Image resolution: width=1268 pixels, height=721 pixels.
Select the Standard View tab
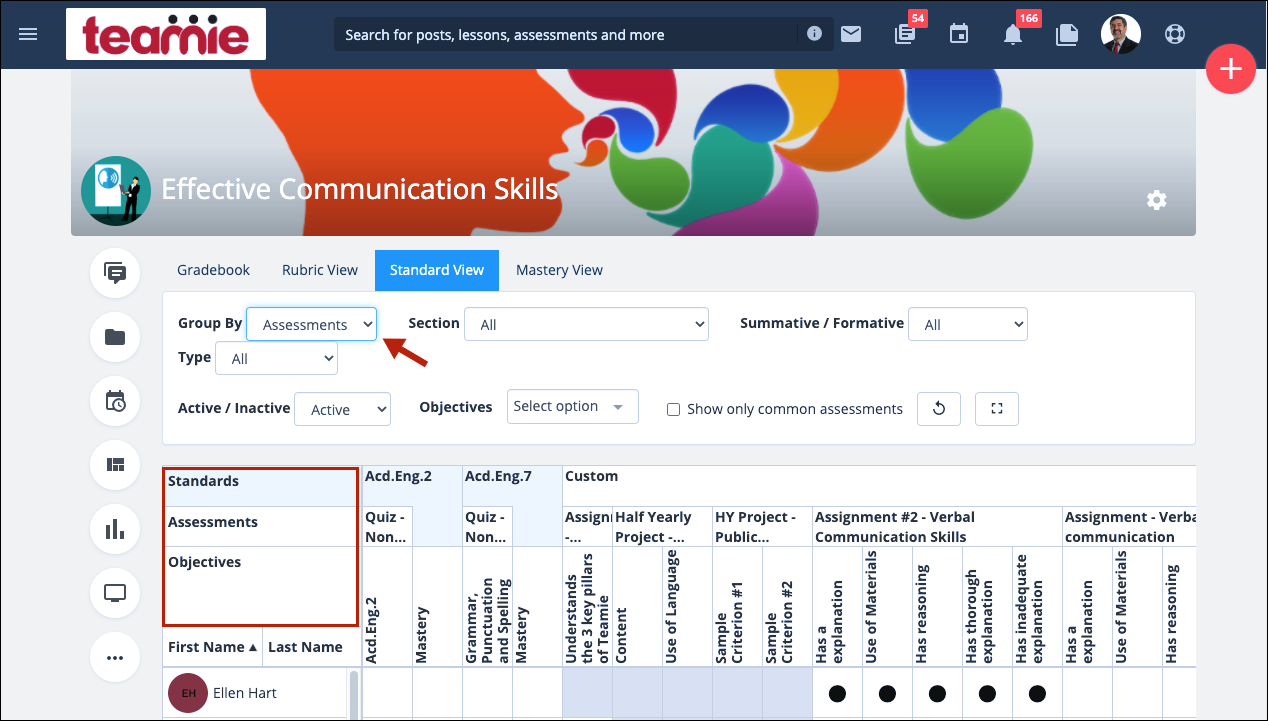[x=437, y=270]
